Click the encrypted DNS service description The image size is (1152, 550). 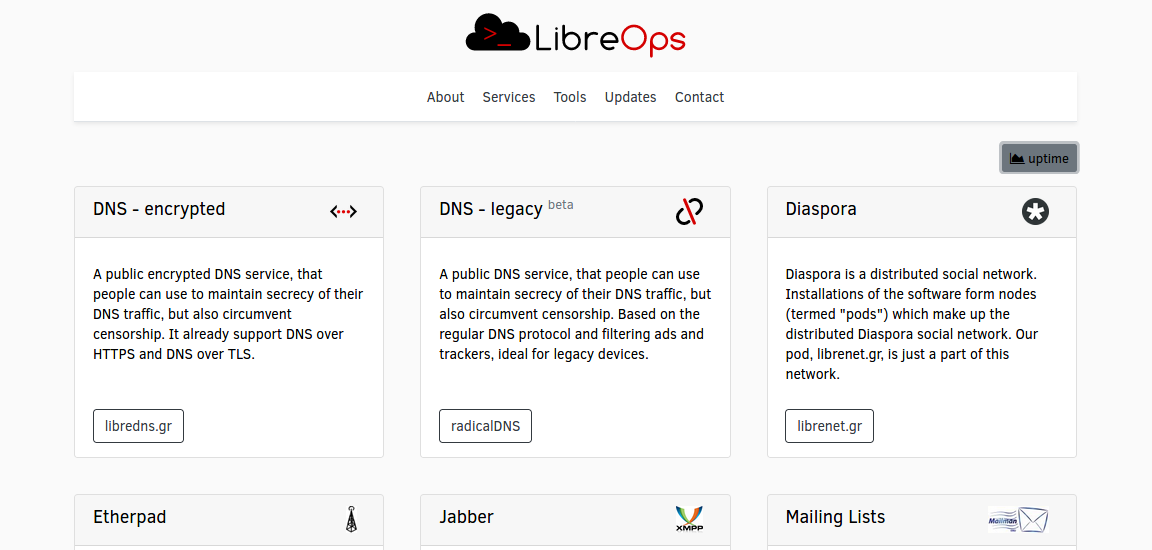click(x=228, y=314)
